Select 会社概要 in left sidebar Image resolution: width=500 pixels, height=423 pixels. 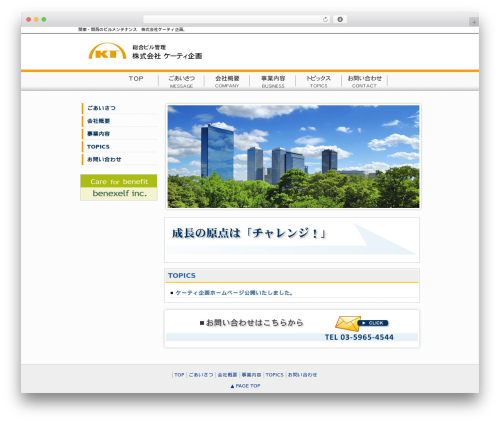[x=119, y=121]
